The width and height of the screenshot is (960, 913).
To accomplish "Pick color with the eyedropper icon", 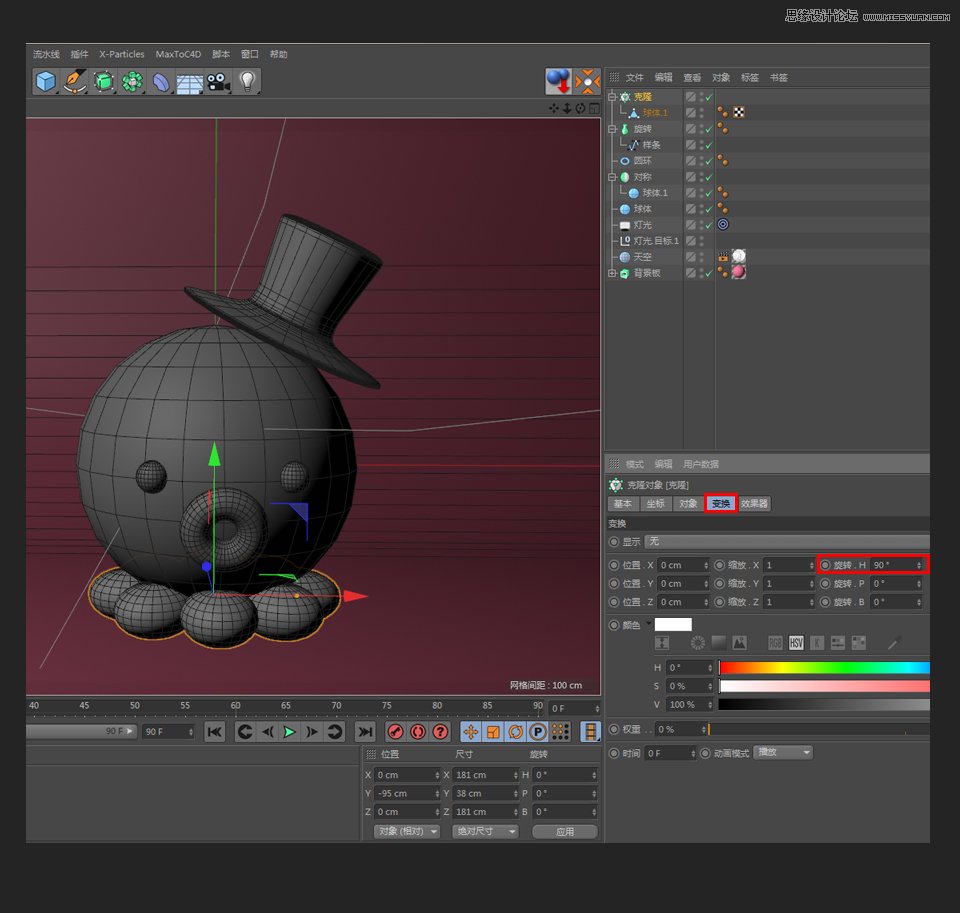I will coord(896,642).
